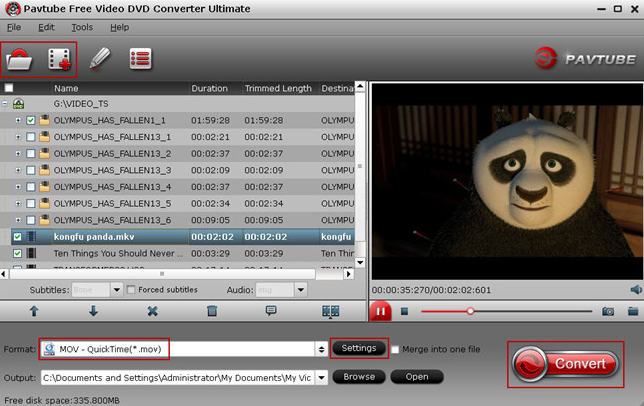Move selected item up with up arrow
Viewport: 644px width, 406px height.
tap(34, 311)
